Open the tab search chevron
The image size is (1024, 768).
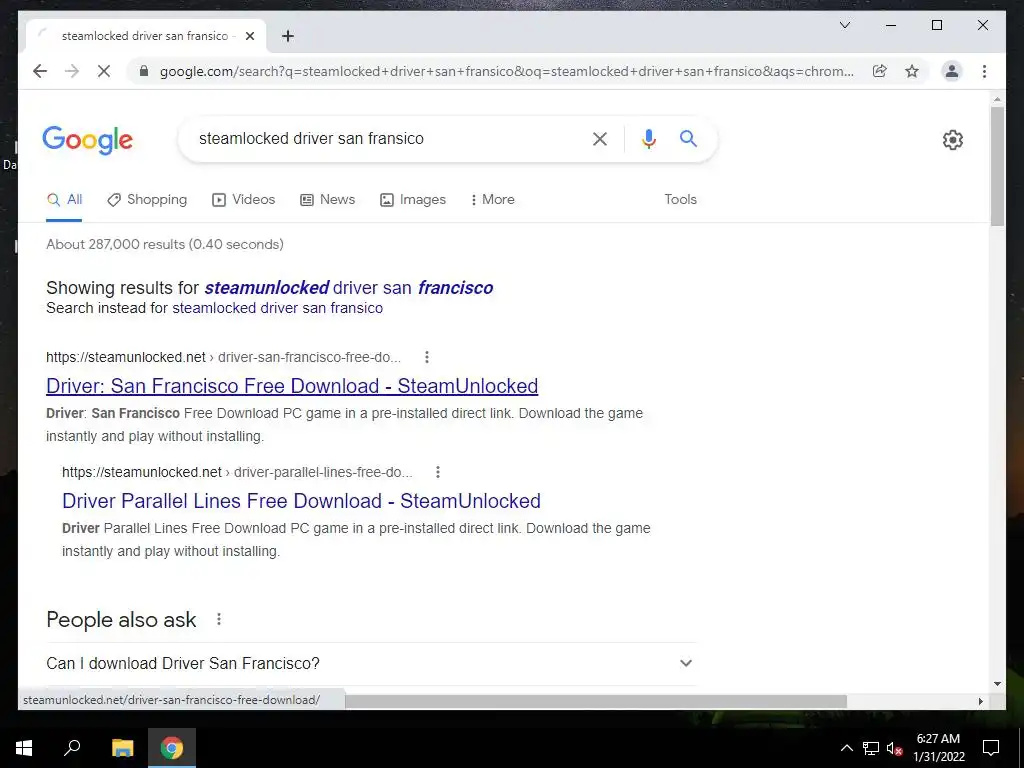pyautogui.click(x=844, y=25)
